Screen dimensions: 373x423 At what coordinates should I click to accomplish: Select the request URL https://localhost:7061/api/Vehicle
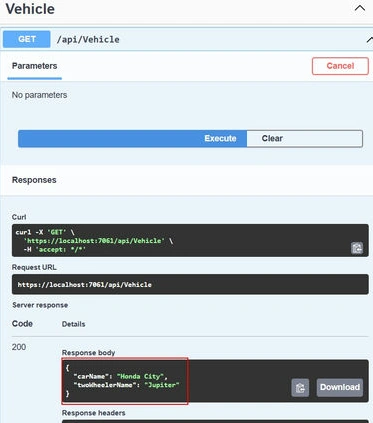click(85, 285)
